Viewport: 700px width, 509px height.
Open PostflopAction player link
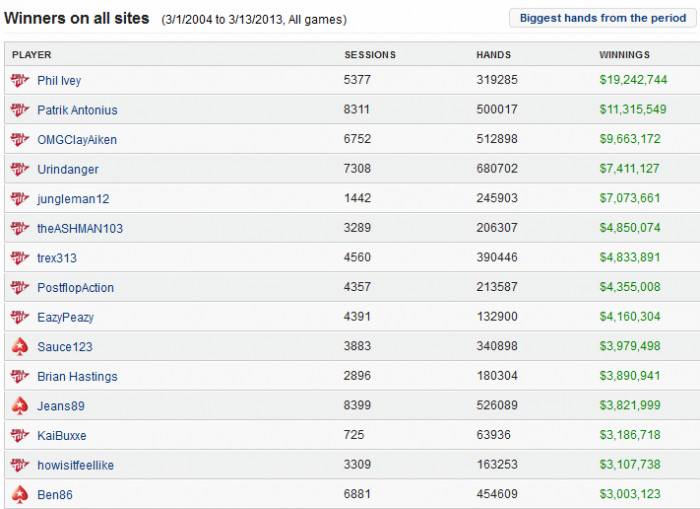pos(75,288)
